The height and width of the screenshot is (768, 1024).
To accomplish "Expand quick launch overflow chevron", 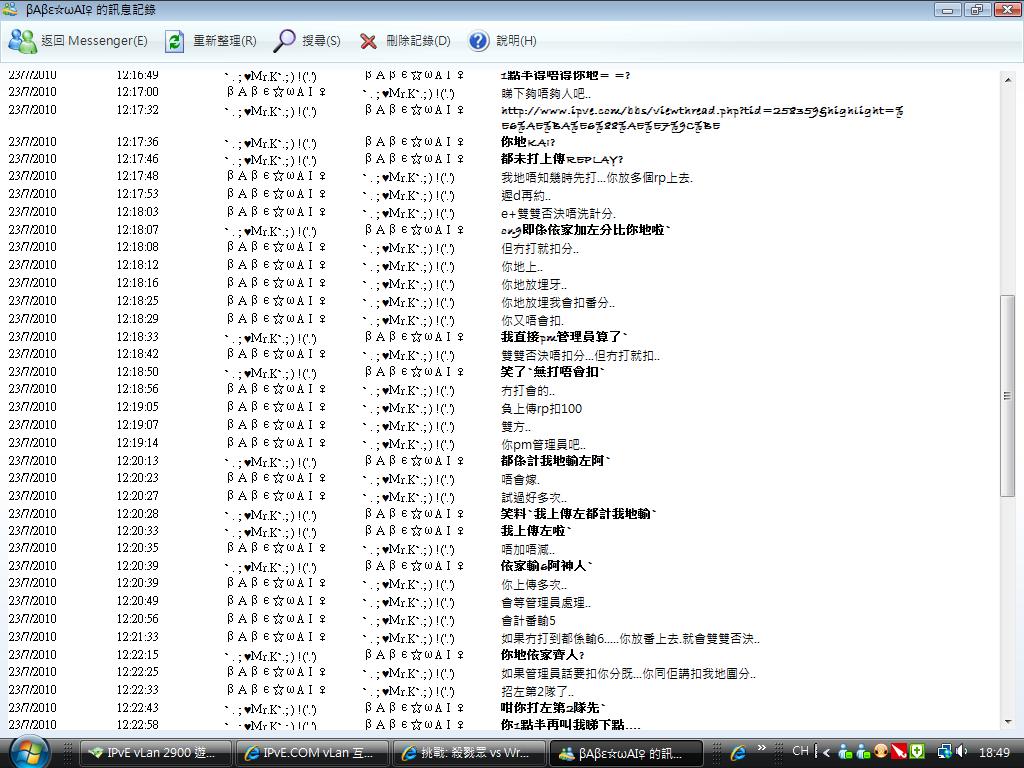I will click(x=761, y=748).
